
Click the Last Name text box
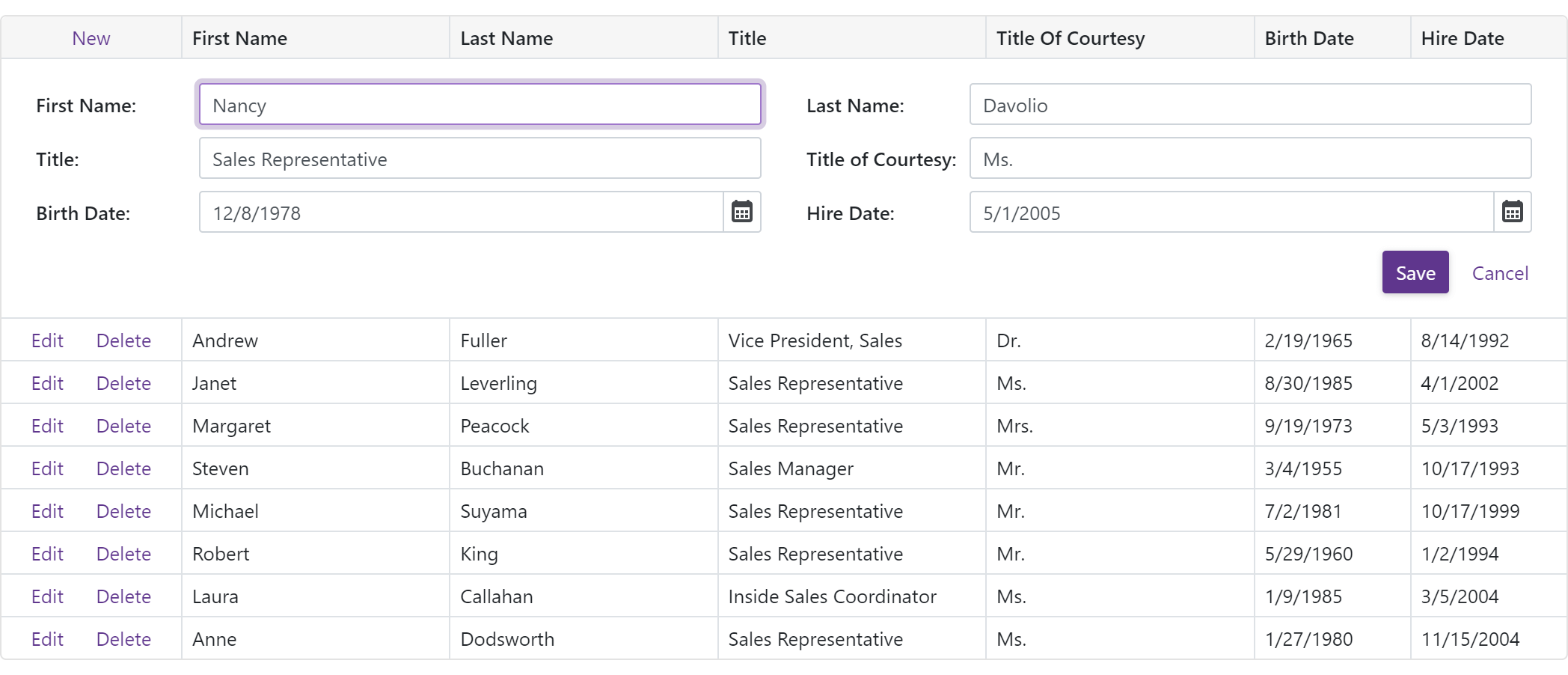click(x=1249, y=105)
